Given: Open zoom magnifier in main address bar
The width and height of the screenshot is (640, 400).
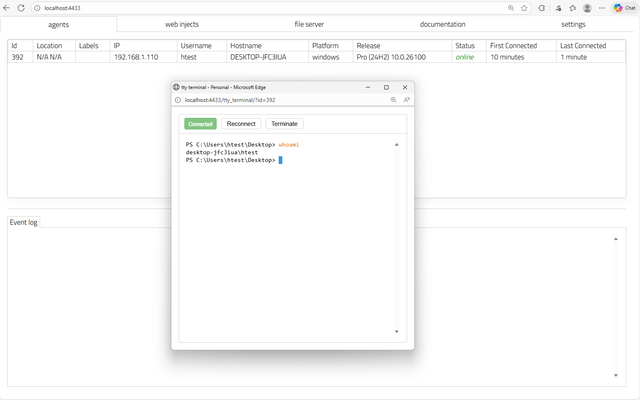Looking at the screenshot, I should pyautogui.click(x=511, y=8).
